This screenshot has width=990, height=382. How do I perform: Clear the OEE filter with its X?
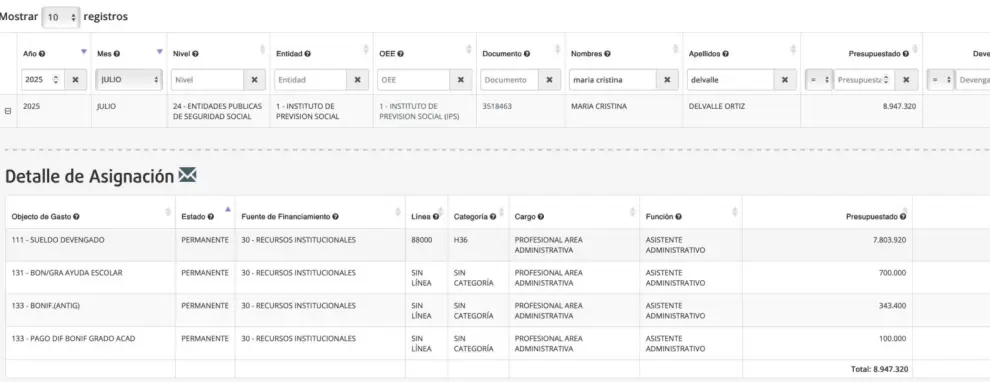tap(460, 80)
